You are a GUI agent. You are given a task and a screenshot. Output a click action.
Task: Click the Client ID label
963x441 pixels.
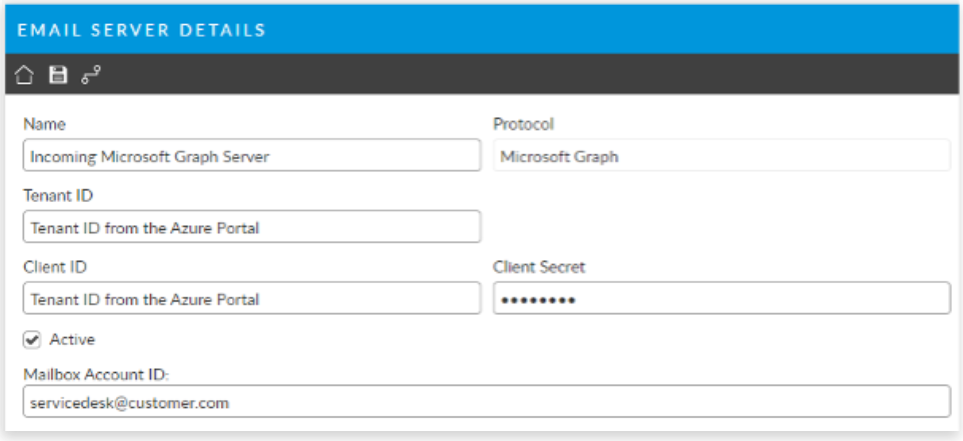click(x=56, y=267)
